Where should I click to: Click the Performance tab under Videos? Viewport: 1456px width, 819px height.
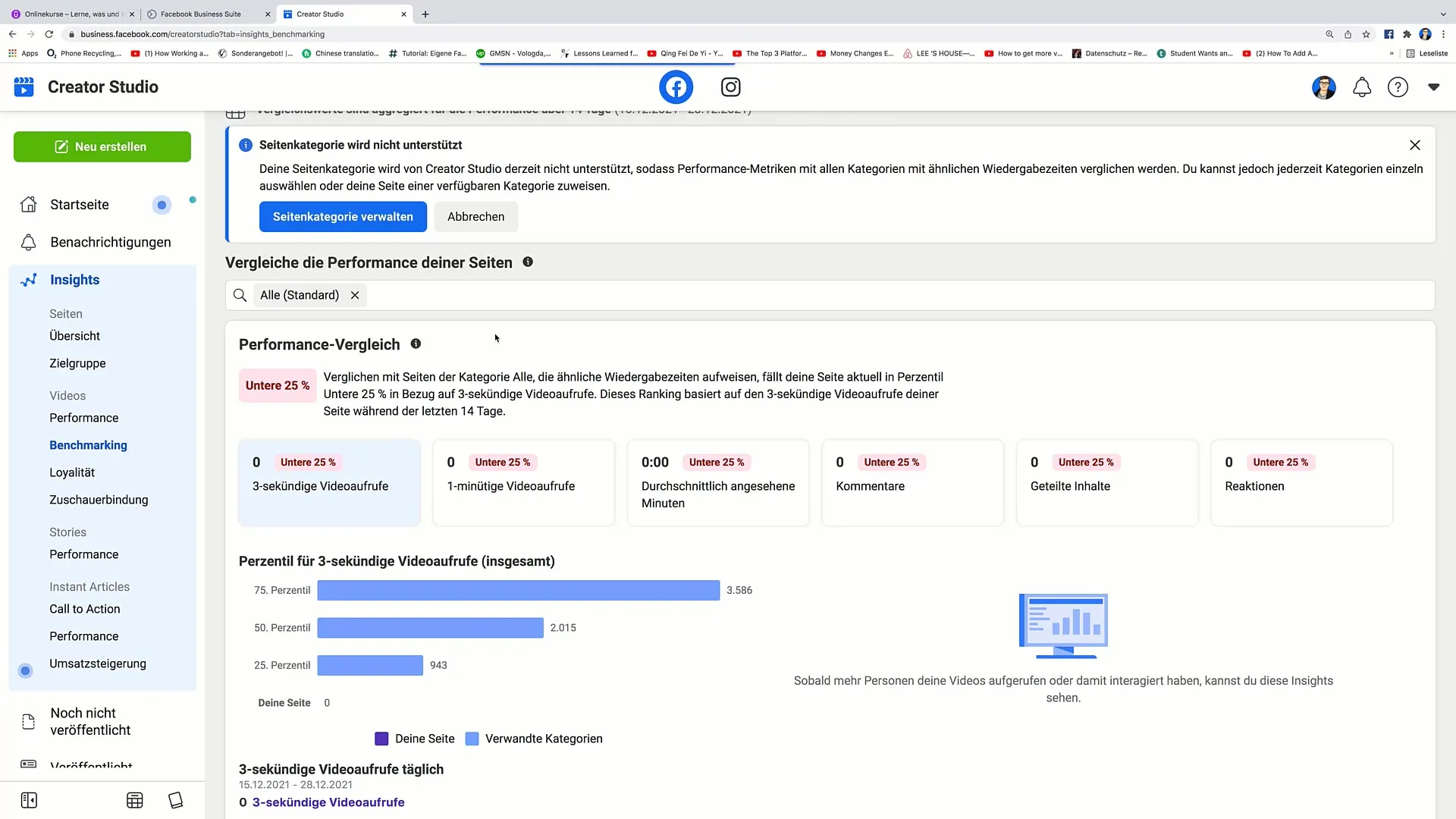[84, 418]
